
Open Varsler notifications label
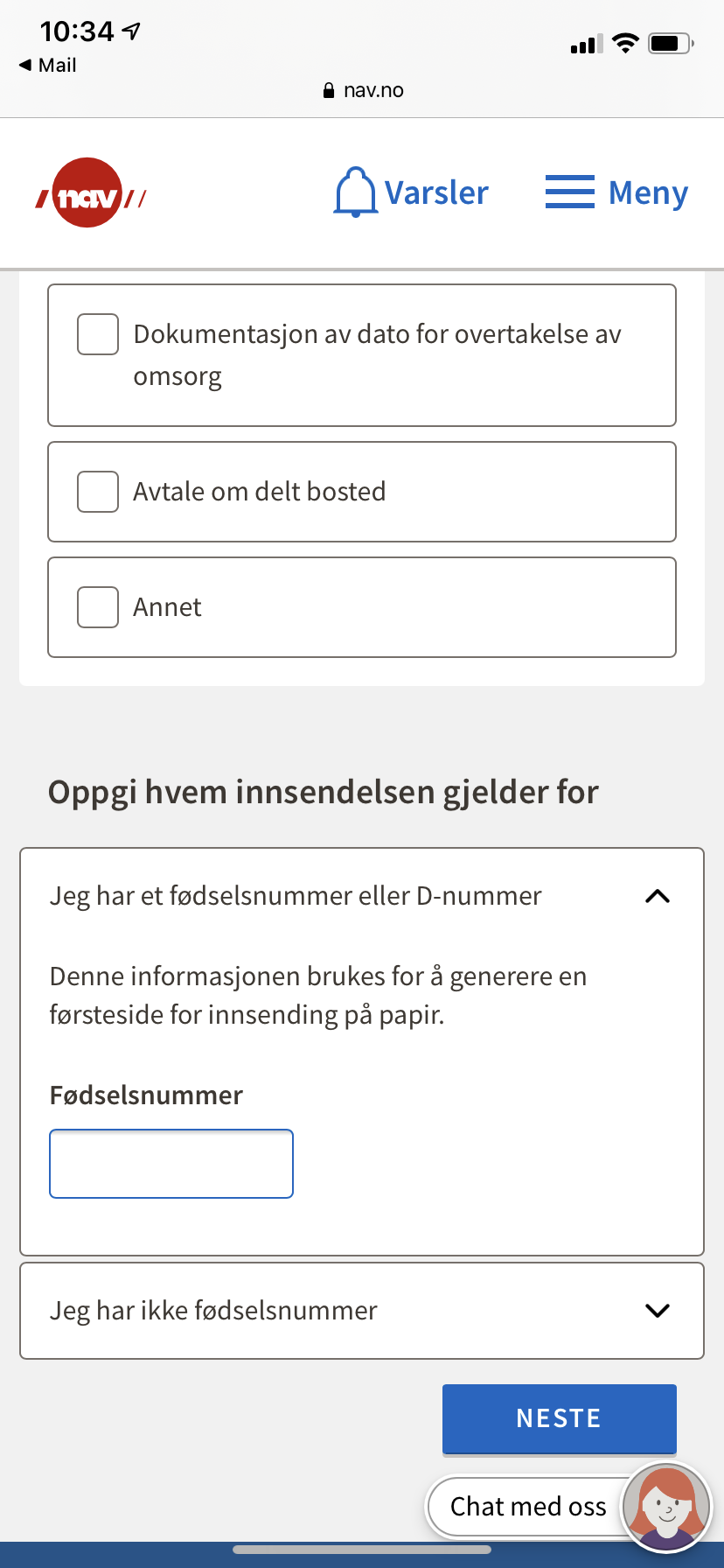(x=436, y=192)
